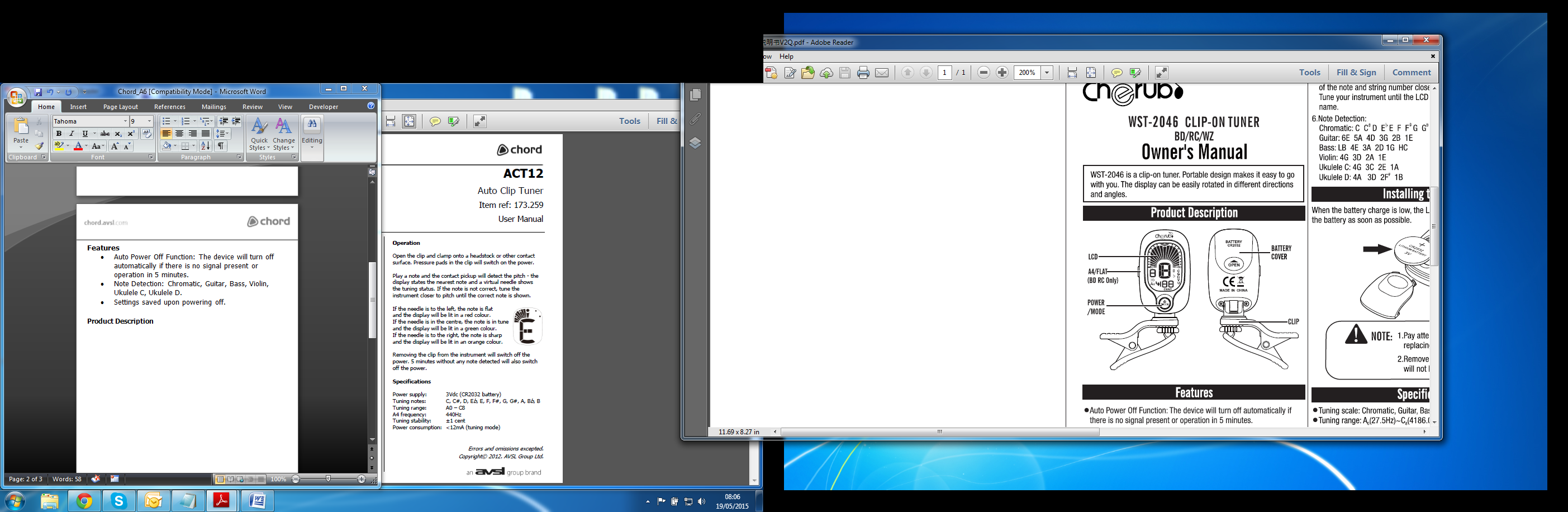Open the 200% zoom dropdown in Reader
Image resolution: width=1568 pixels, height=512 pixels.
(x=1047, y=73)
